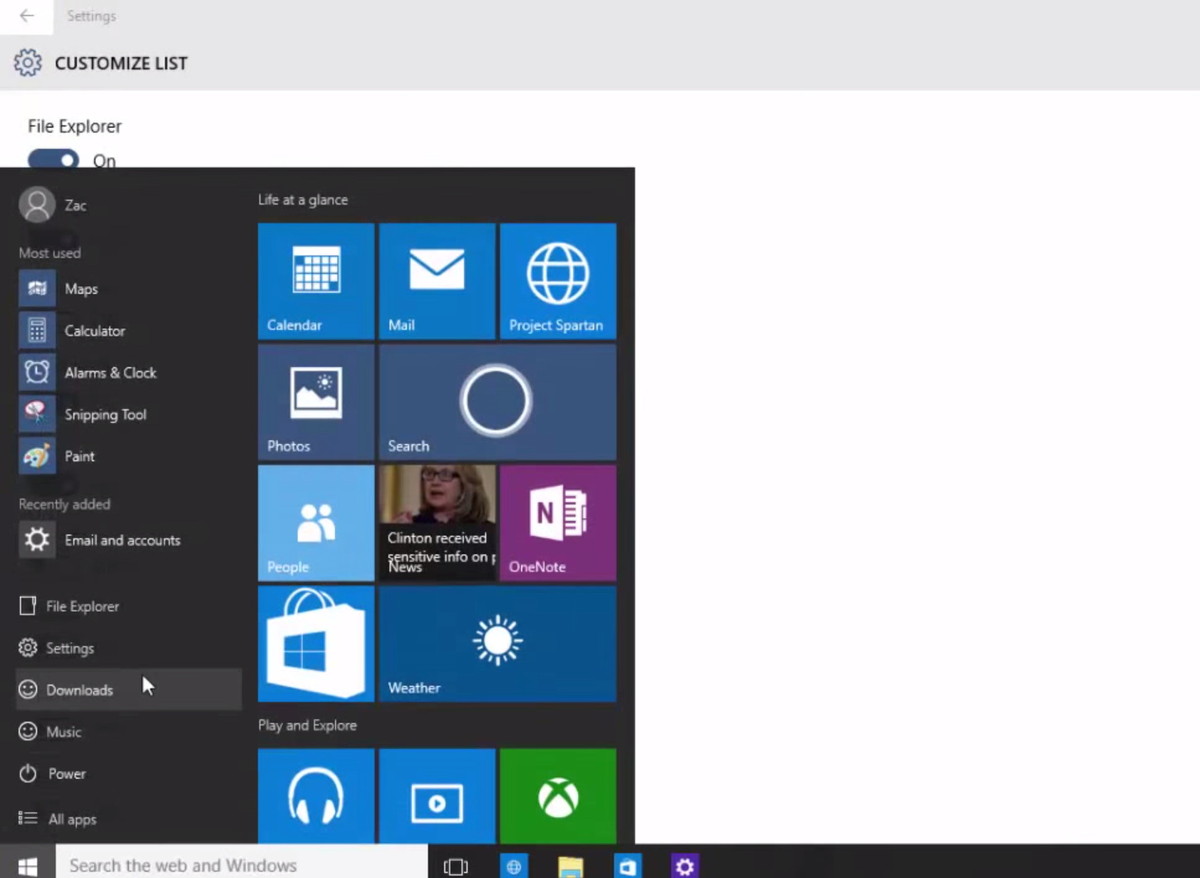Click the Cortana Search tile
The height and width of the screenshot is (878, 1200).
point(497,402)
